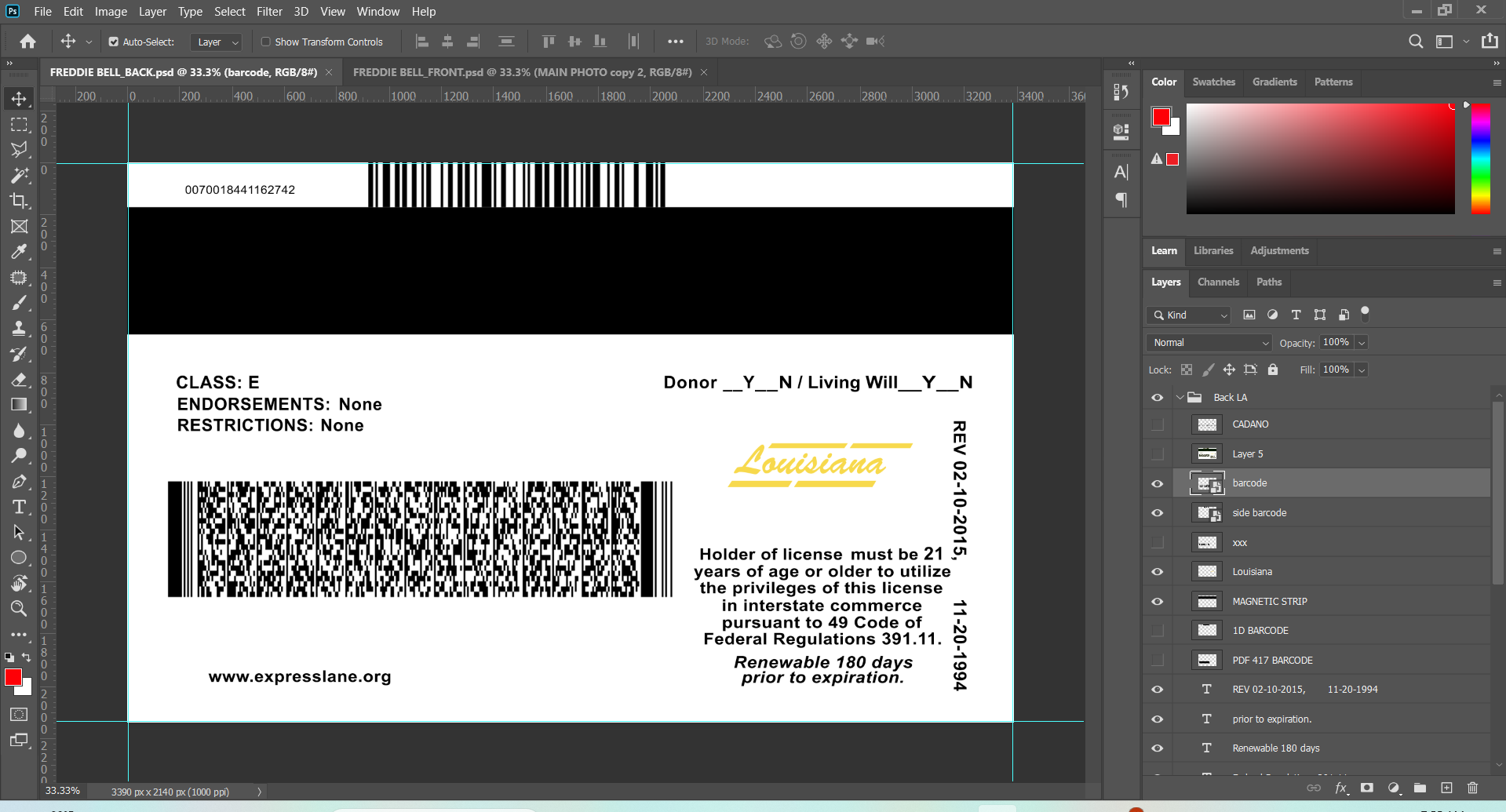This screenshot has height=812, width=1506.
Task: Select the side barcode layer thumbnail
Action: pyautogui.click(x=1207, y=513)
